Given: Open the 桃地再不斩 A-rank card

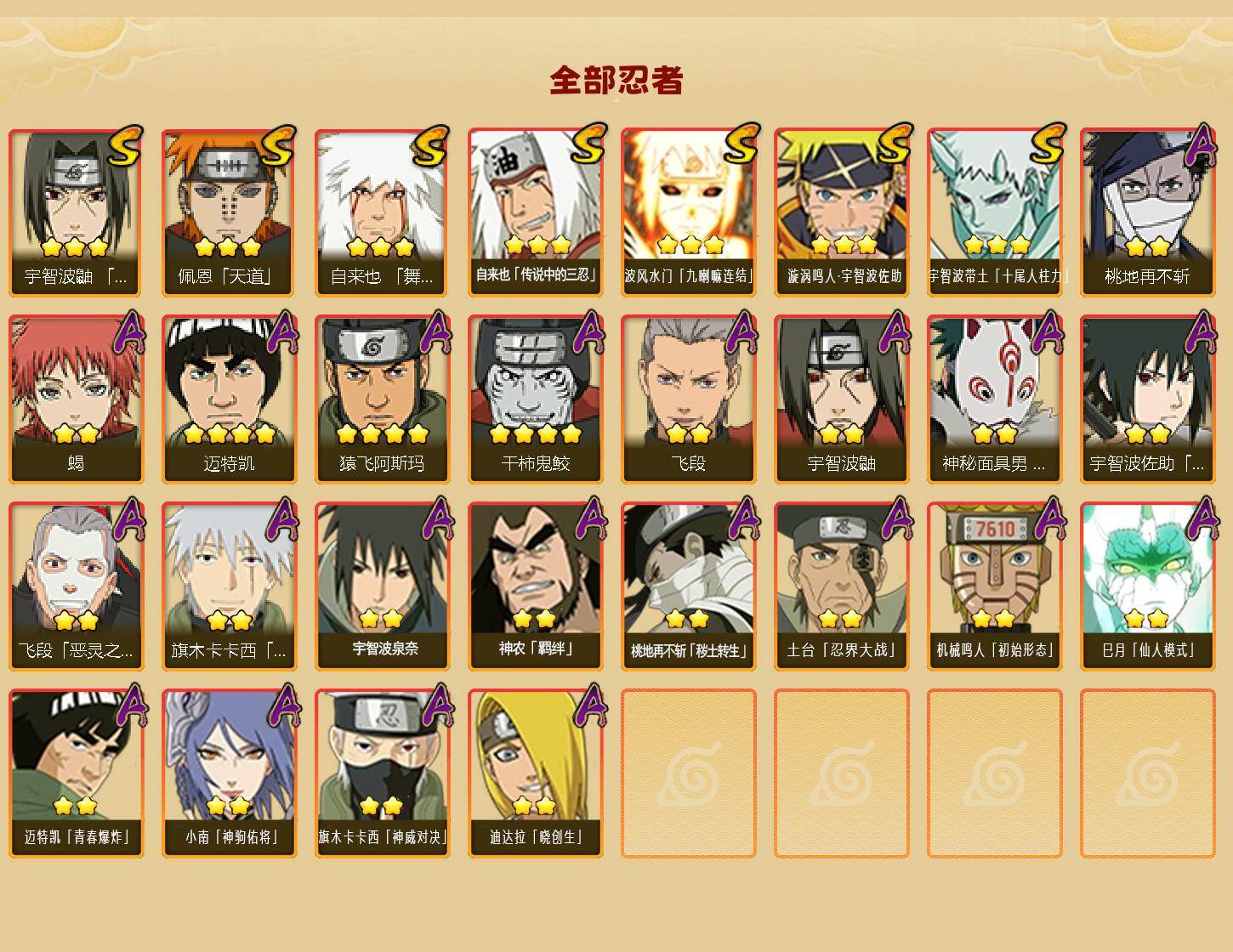Looking at the screenshot, I should click(1148, 212).
